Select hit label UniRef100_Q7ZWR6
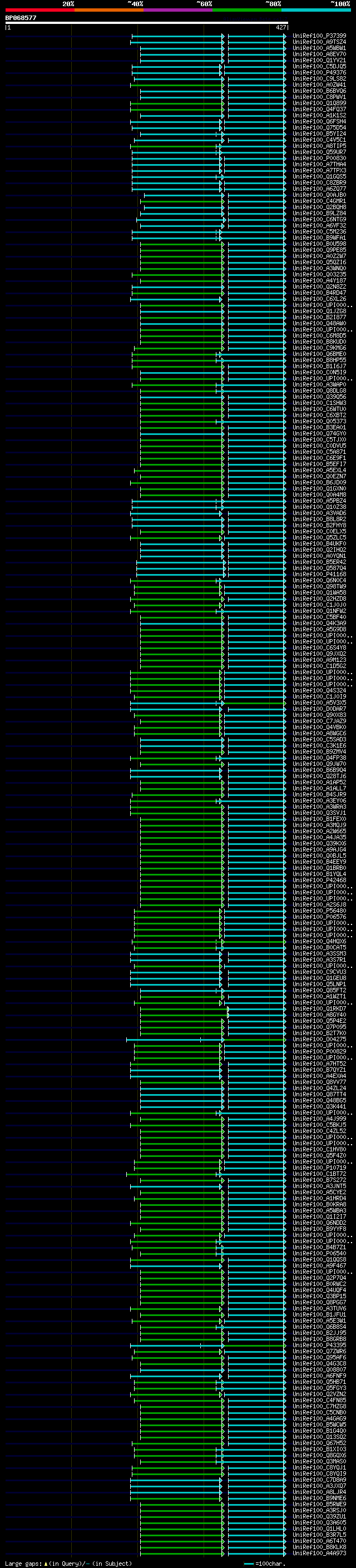Image resolution: width=356 pixels, height=1568 pixels. click(x=319, y=1352)
